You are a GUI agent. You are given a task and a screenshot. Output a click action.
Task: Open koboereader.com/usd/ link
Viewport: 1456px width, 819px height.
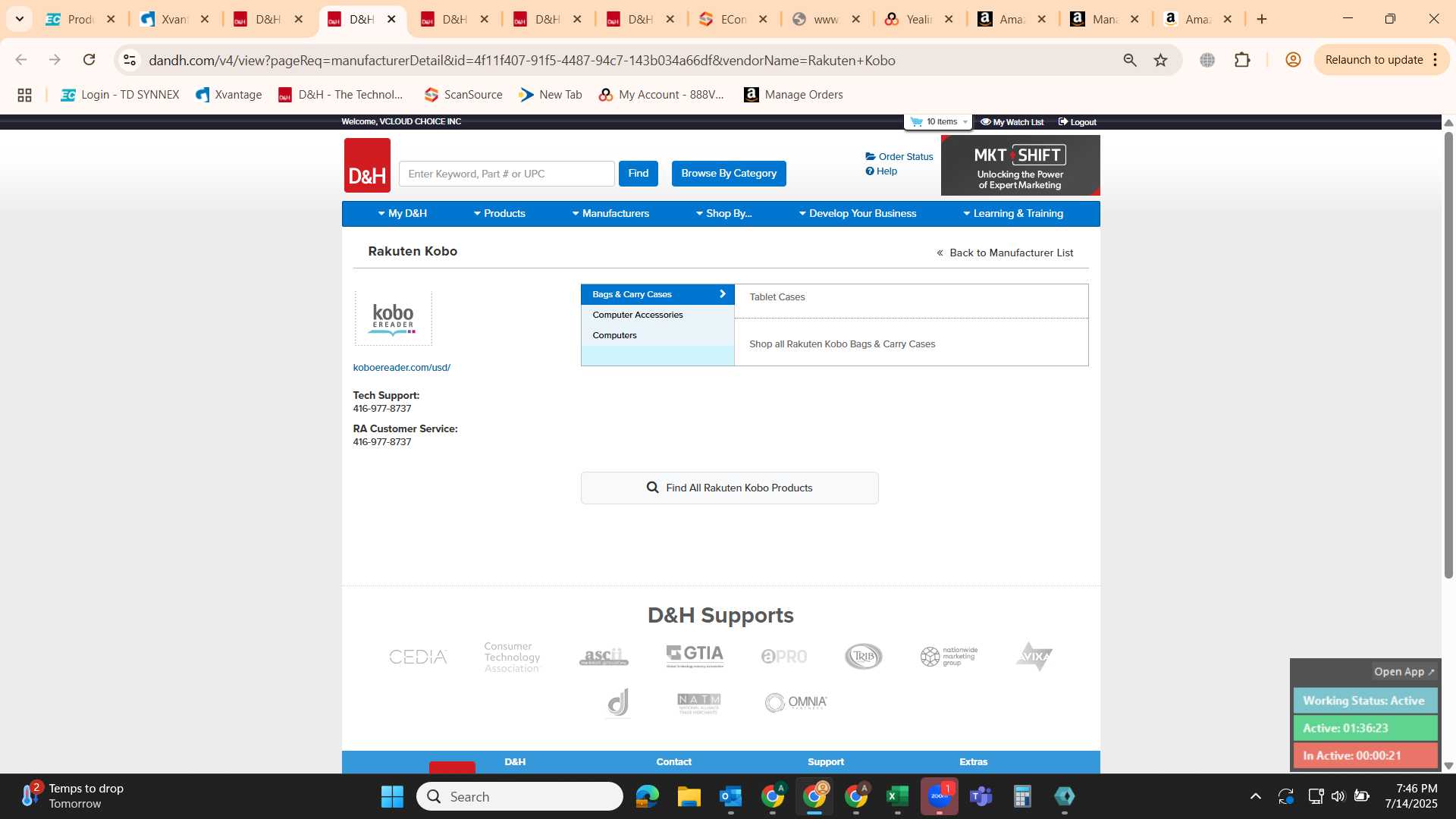[401, 368]
